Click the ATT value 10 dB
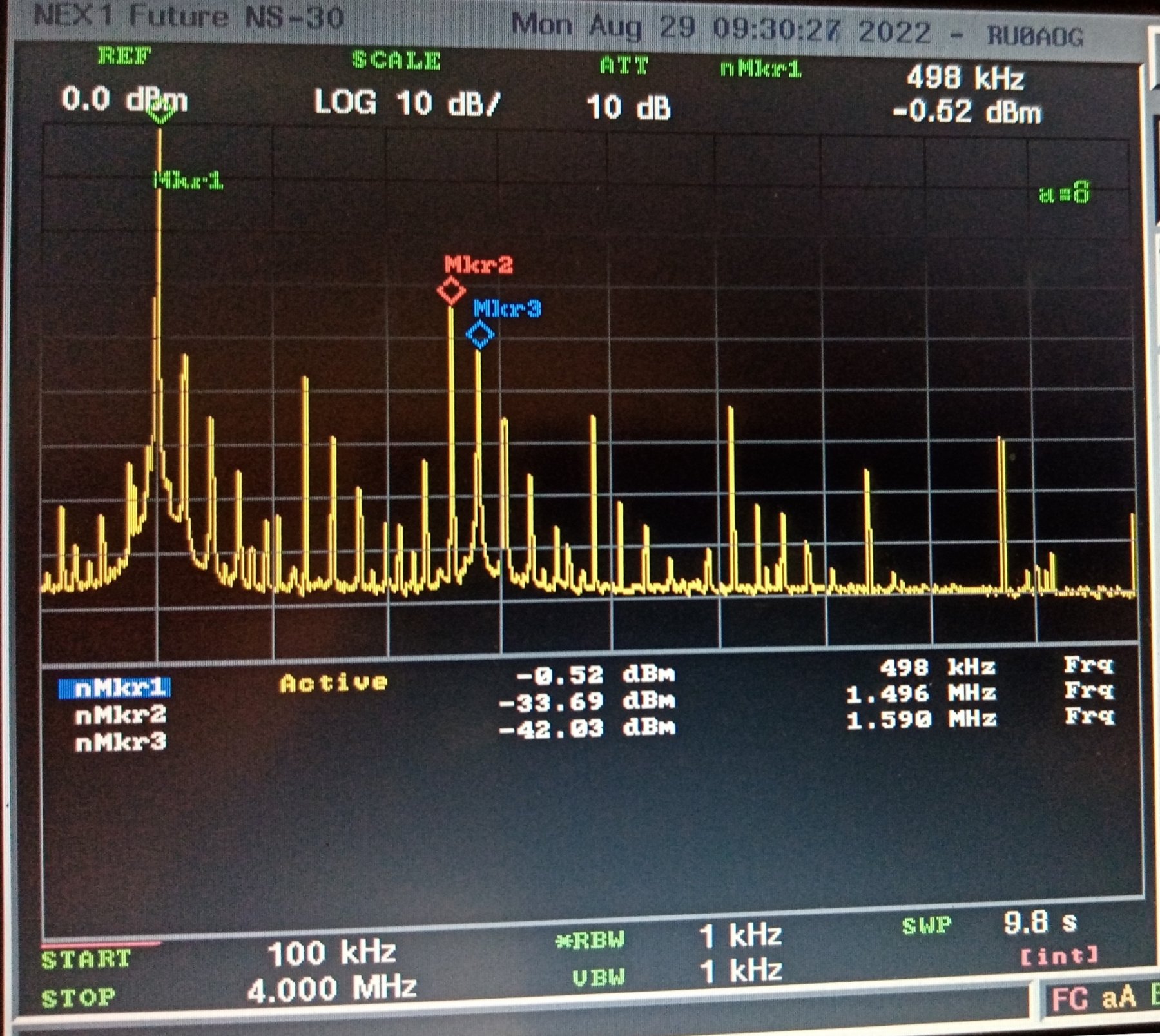The width and height of the screenshot is (1160, 1036). pos(628,108)
